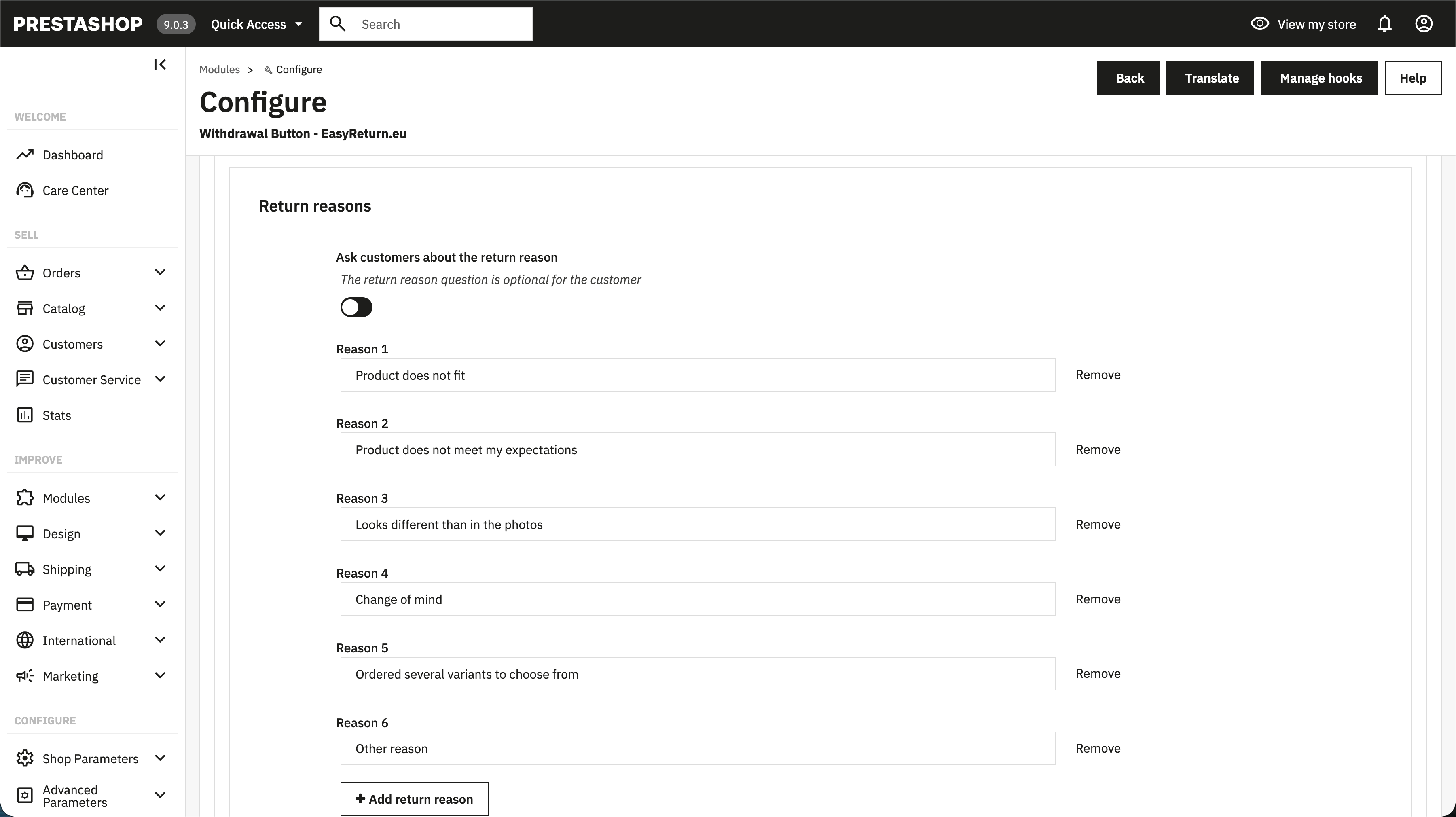The width and height of the screenshot is (1456, 817).
Task: Click the Help button
Action: 1413,78
